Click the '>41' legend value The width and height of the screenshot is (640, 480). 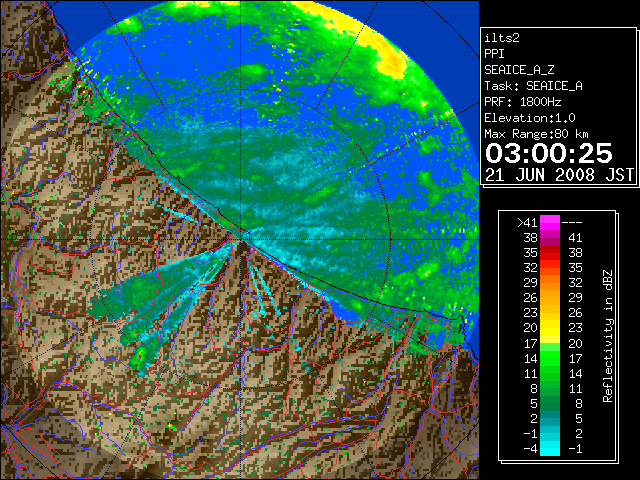pos(527,223)
